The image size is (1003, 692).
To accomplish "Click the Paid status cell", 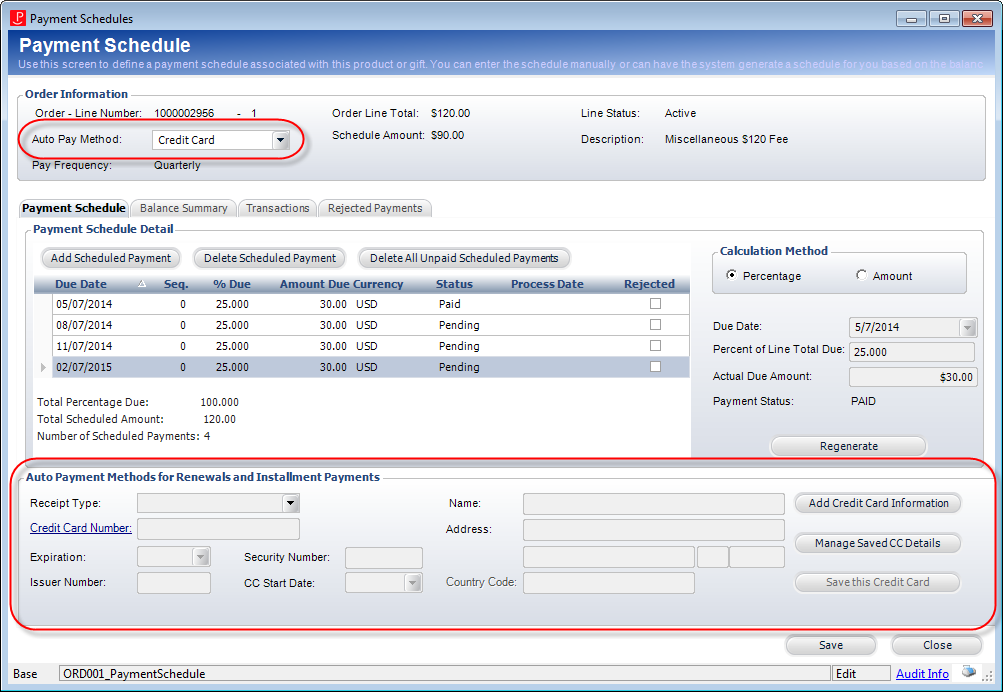I will [x=450, y=304].
